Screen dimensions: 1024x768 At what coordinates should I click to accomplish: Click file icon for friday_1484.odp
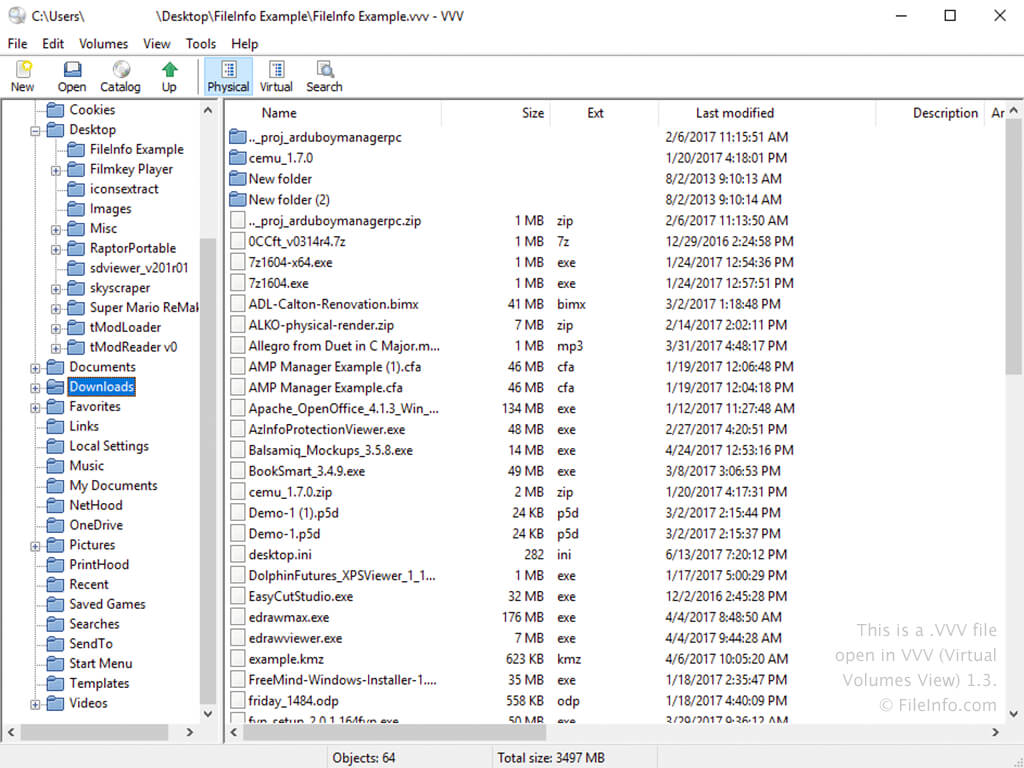tap(238, 701)
